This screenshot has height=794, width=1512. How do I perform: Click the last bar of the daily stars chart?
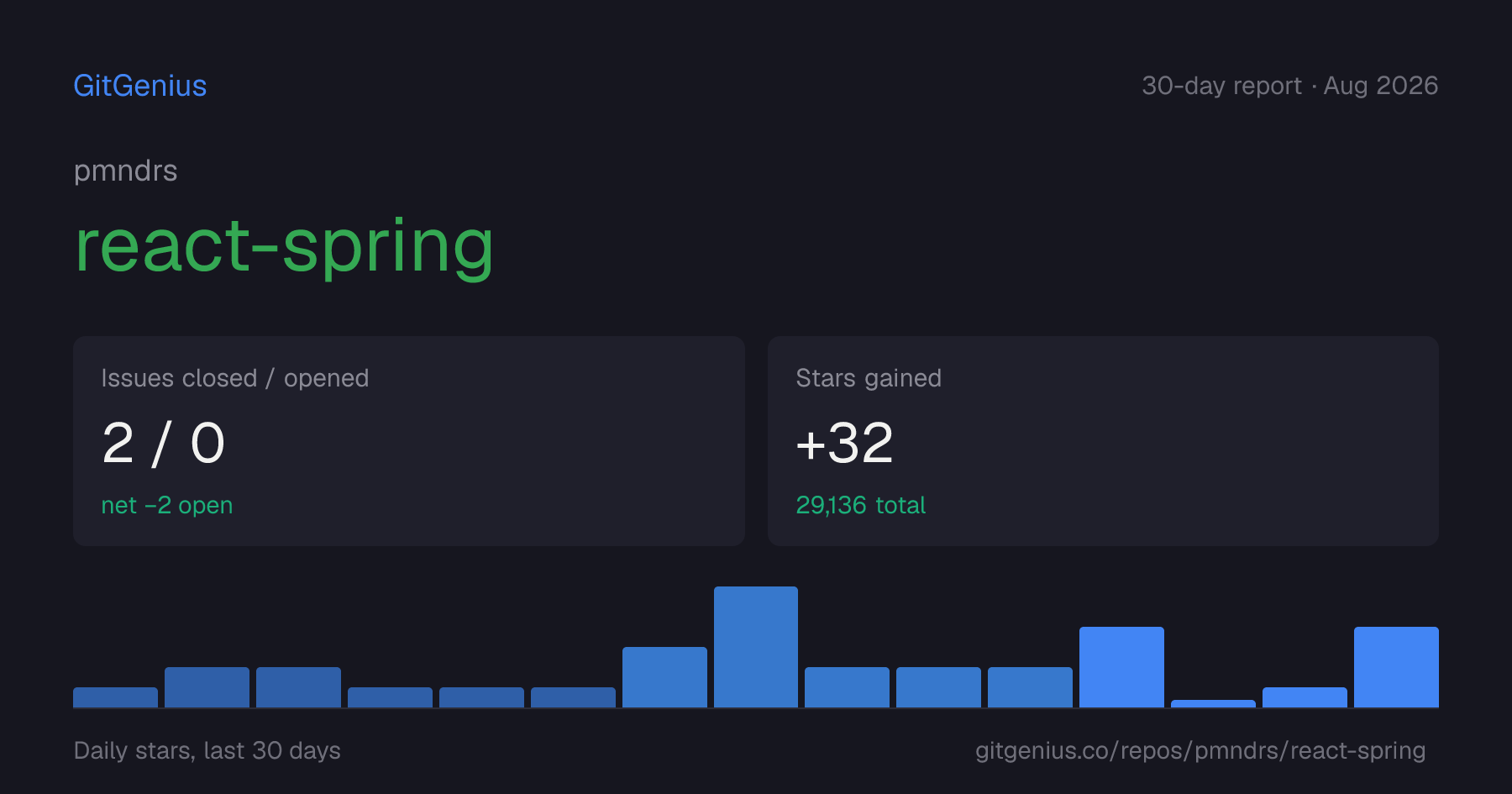(1396, 667)
